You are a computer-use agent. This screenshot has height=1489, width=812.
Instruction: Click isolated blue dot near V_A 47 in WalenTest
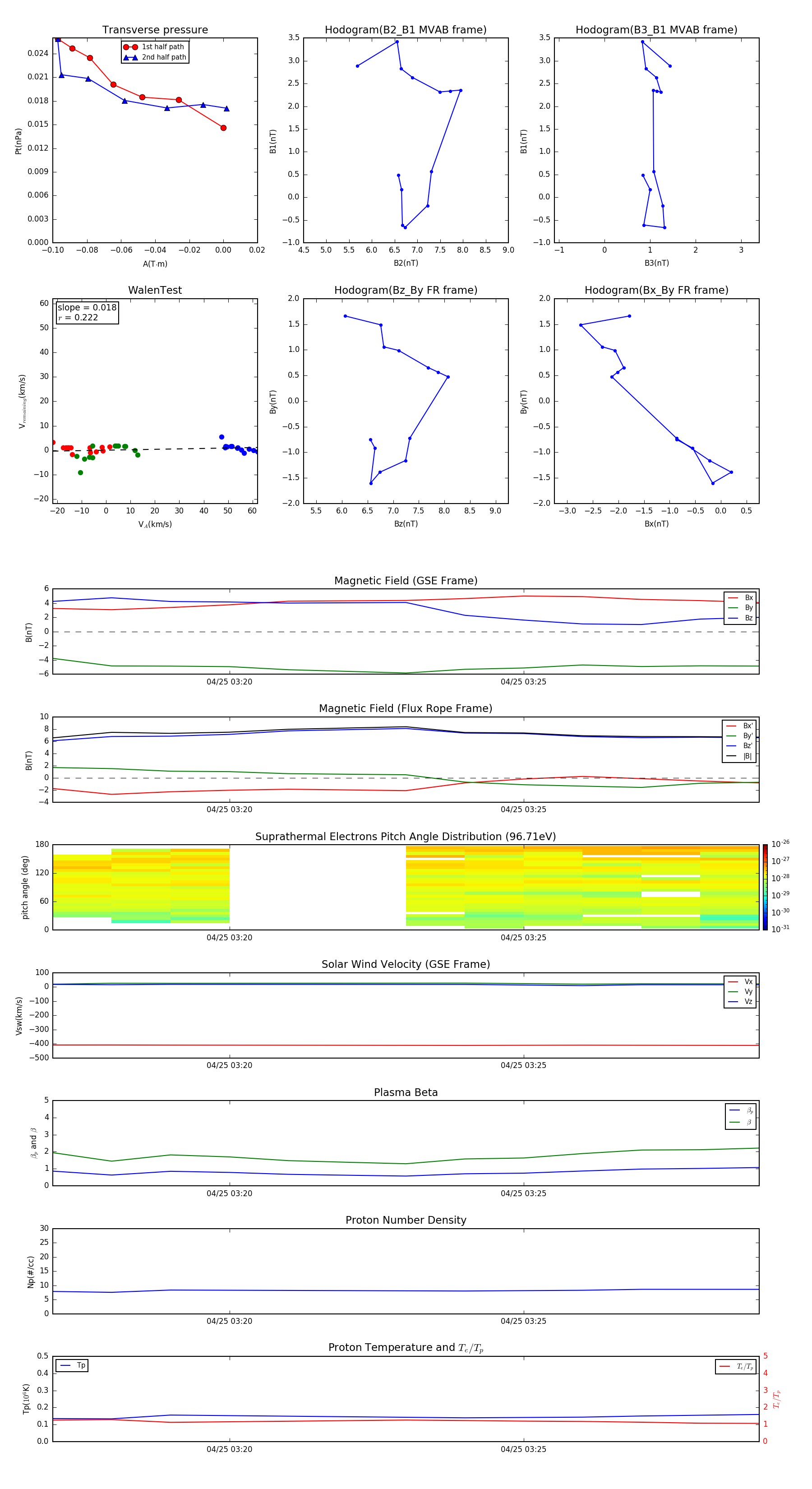coord(221,437)
